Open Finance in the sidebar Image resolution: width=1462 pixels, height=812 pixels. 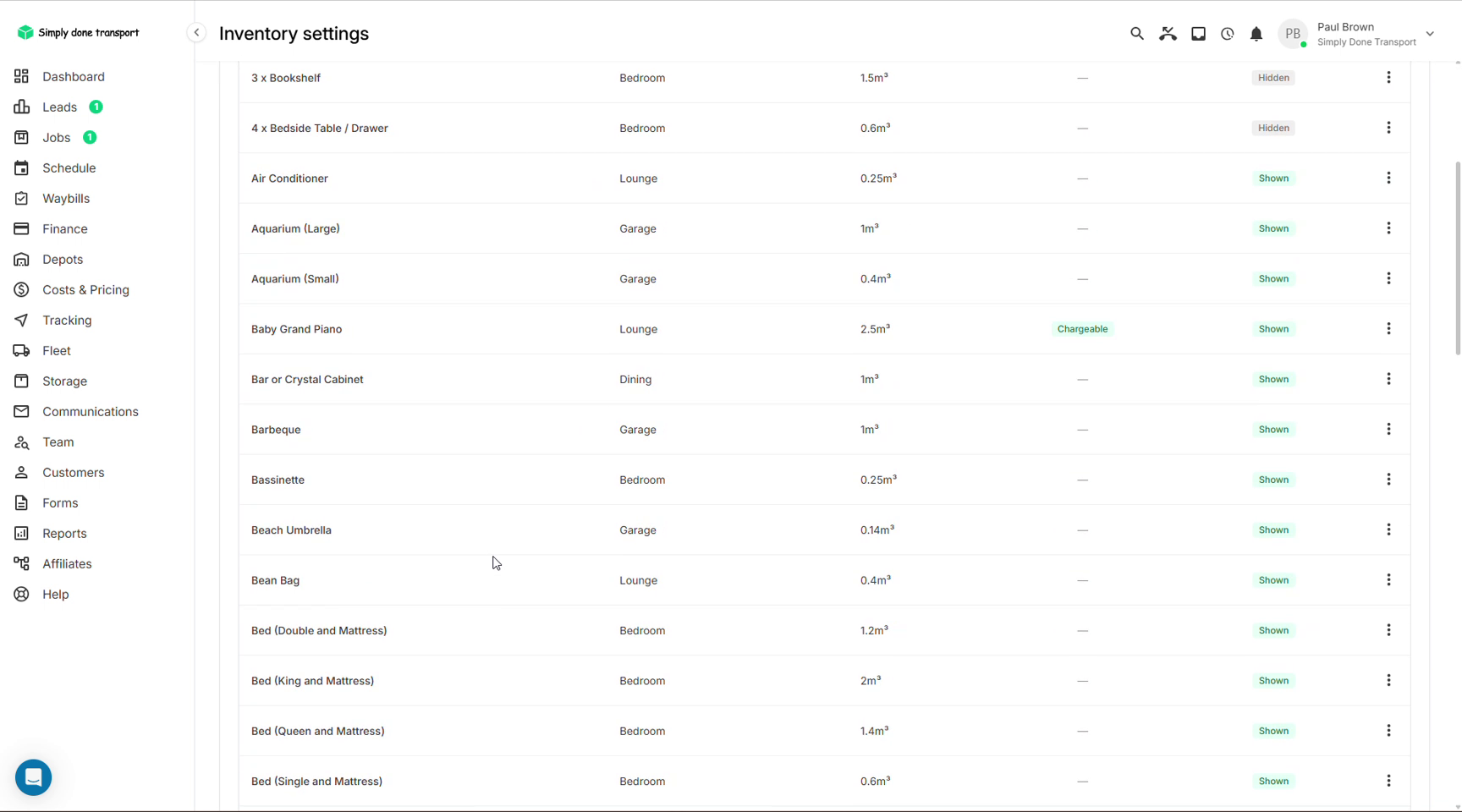(x=64, y=229)
